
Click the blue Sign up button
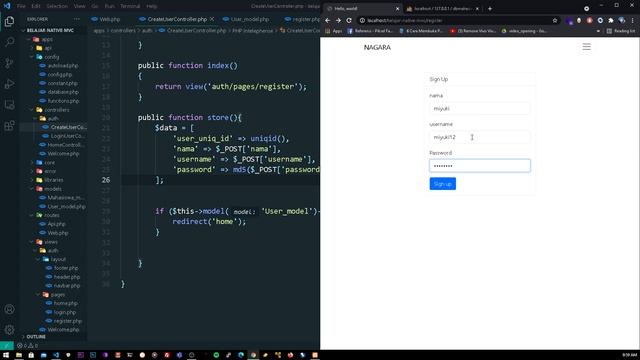(x=442, y=184)
